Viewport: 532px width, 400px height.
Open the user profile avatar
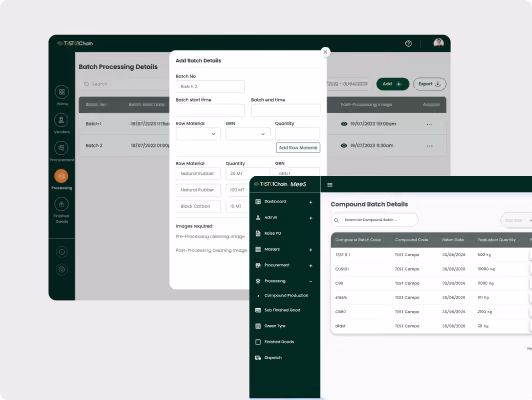click(x=439, y=43)
